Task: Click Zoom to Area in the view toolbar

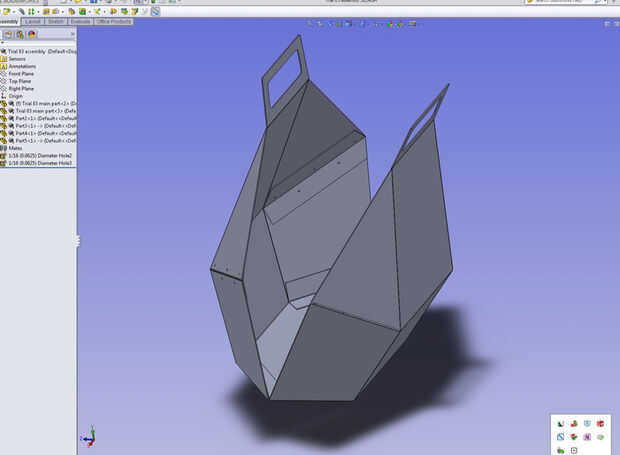Action: tap(320, 24)
